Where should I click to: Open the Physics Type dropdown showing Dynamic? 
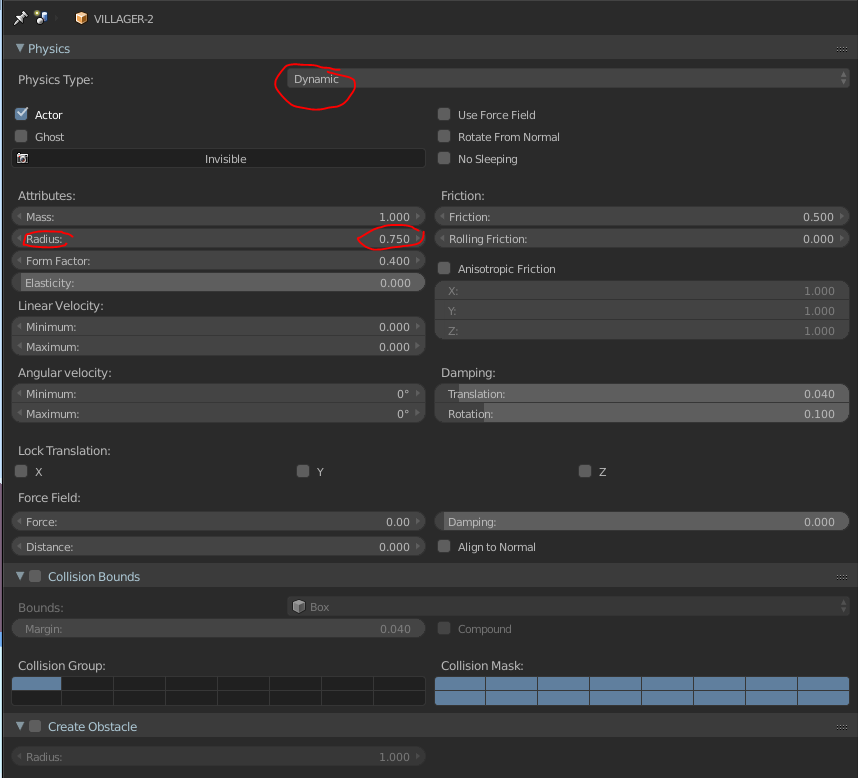coord(568,79)
